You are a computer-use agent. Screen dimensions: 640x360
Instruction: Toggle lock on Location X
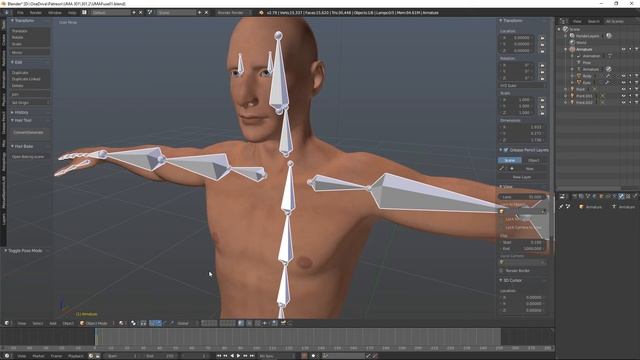click(x=542, y=38)
